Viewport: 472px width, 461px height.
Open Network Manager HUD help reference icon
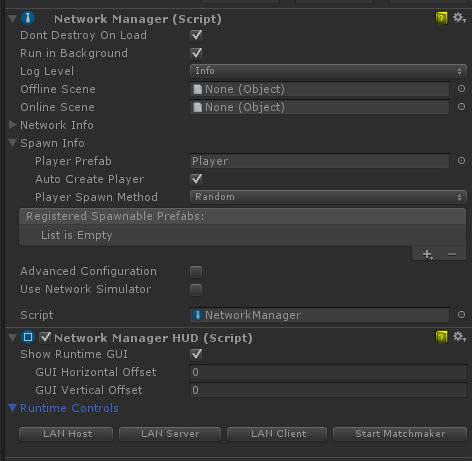pyautogui.click(x=441, y=337)
